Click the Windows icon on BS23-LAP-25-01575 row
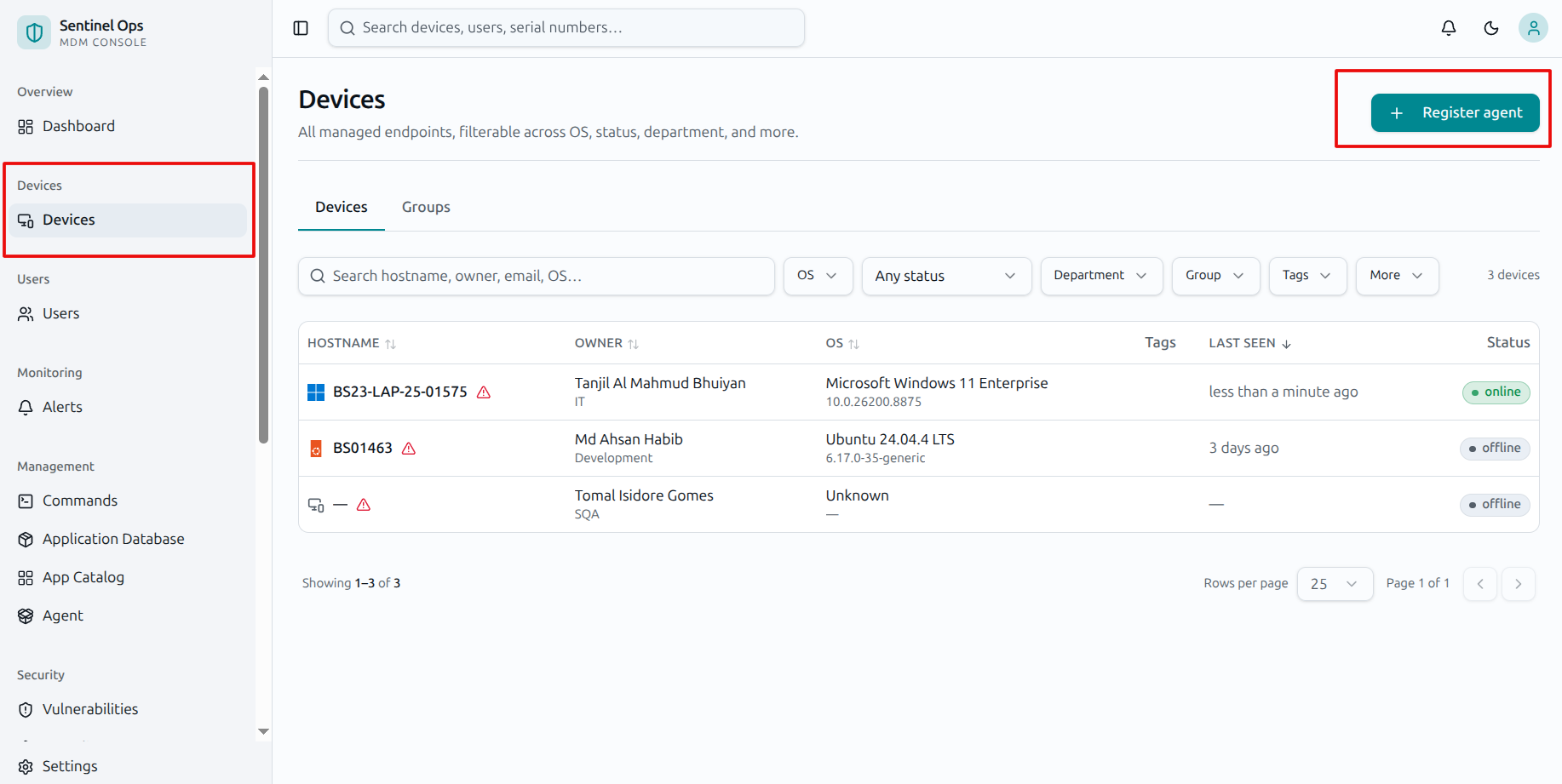The height and width of the screenshot is (784, 1562). [x=316, y=392]
